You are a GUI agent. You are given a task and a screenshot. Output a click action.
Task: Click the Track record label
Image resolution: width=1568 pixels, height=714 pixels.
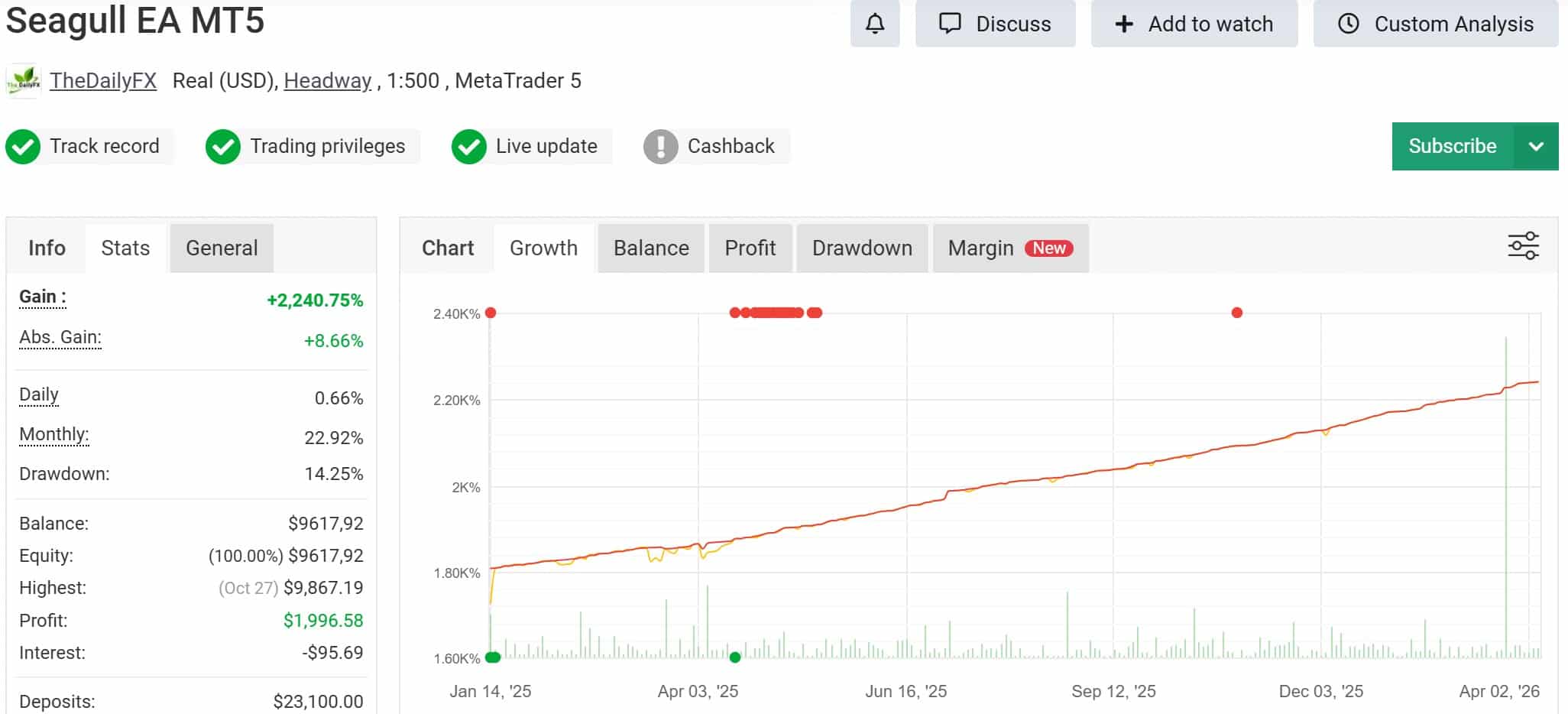pyautogui.click(x=105, y=146)
